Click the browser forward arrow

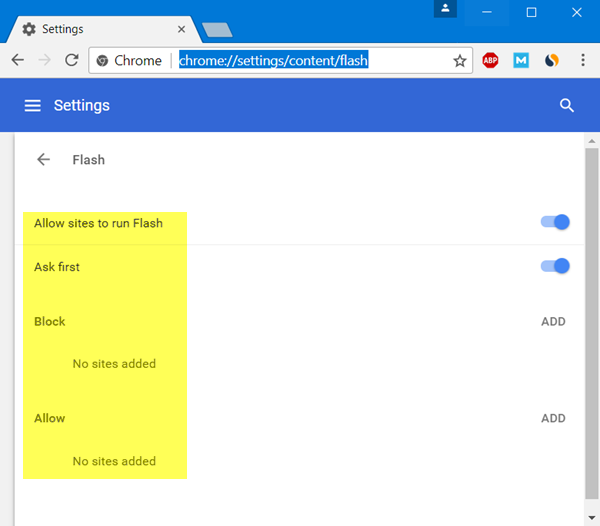click(45, 60)
